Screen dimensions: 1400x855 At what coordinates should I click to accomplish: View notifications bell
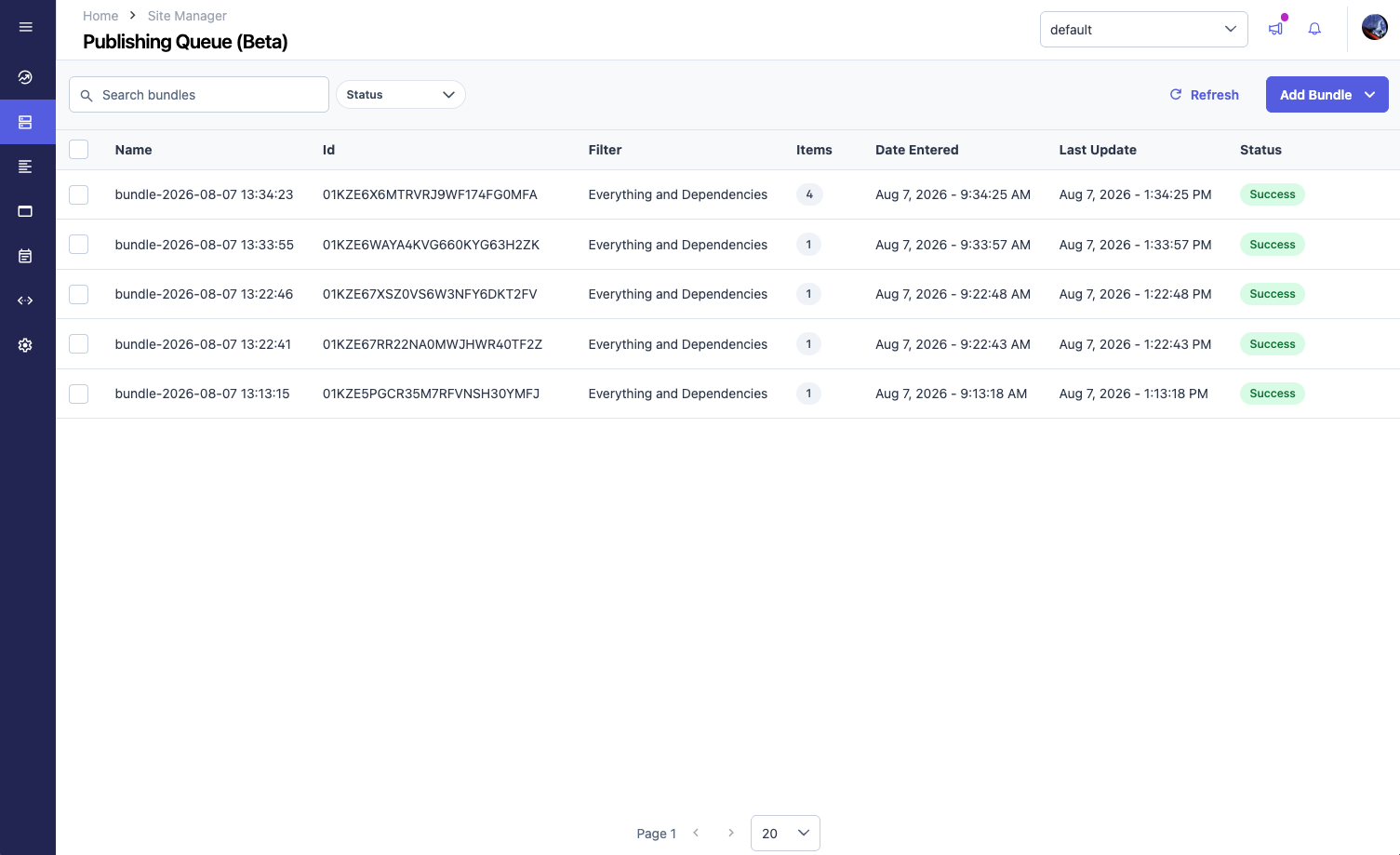(x=1314, y=29)
